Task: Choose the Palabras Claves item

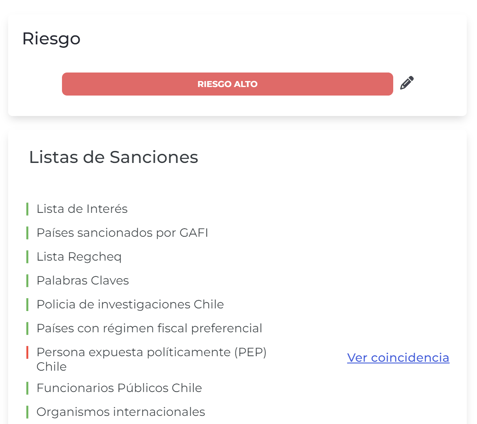Action: [x=83, y=281]
